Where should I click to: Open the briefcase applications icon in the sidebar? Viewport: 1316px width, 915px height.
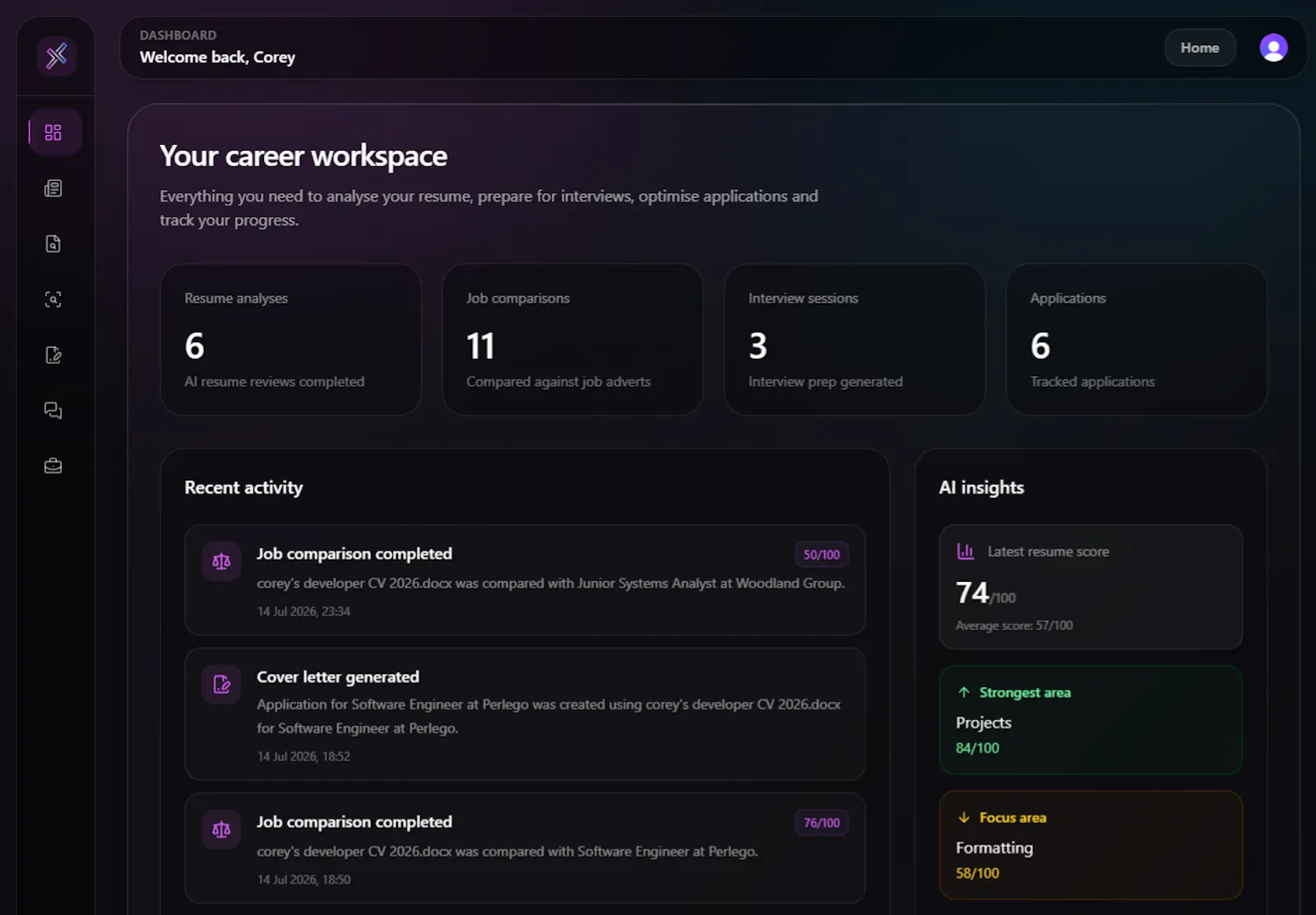(x=53, y=466)
